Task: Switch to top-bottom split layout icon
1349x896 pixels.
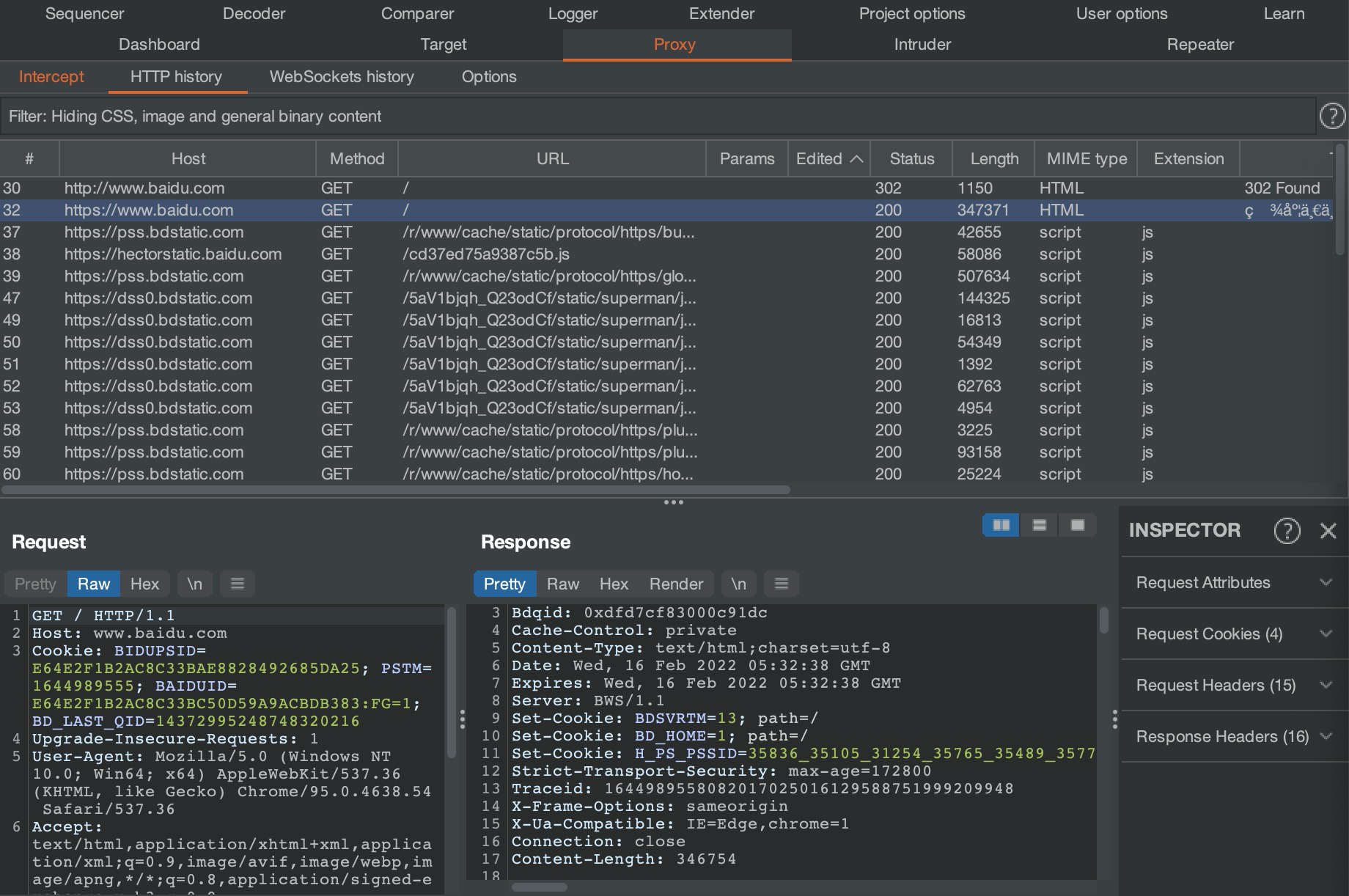Action: (x=1039, y=525)
